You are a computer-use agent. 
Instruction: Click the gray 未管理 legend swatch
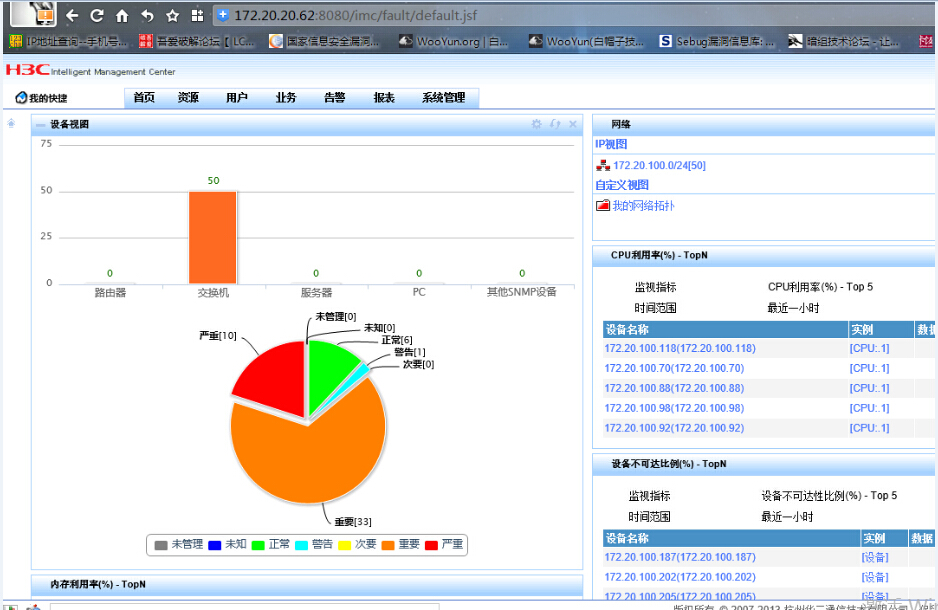pos(161,545)
